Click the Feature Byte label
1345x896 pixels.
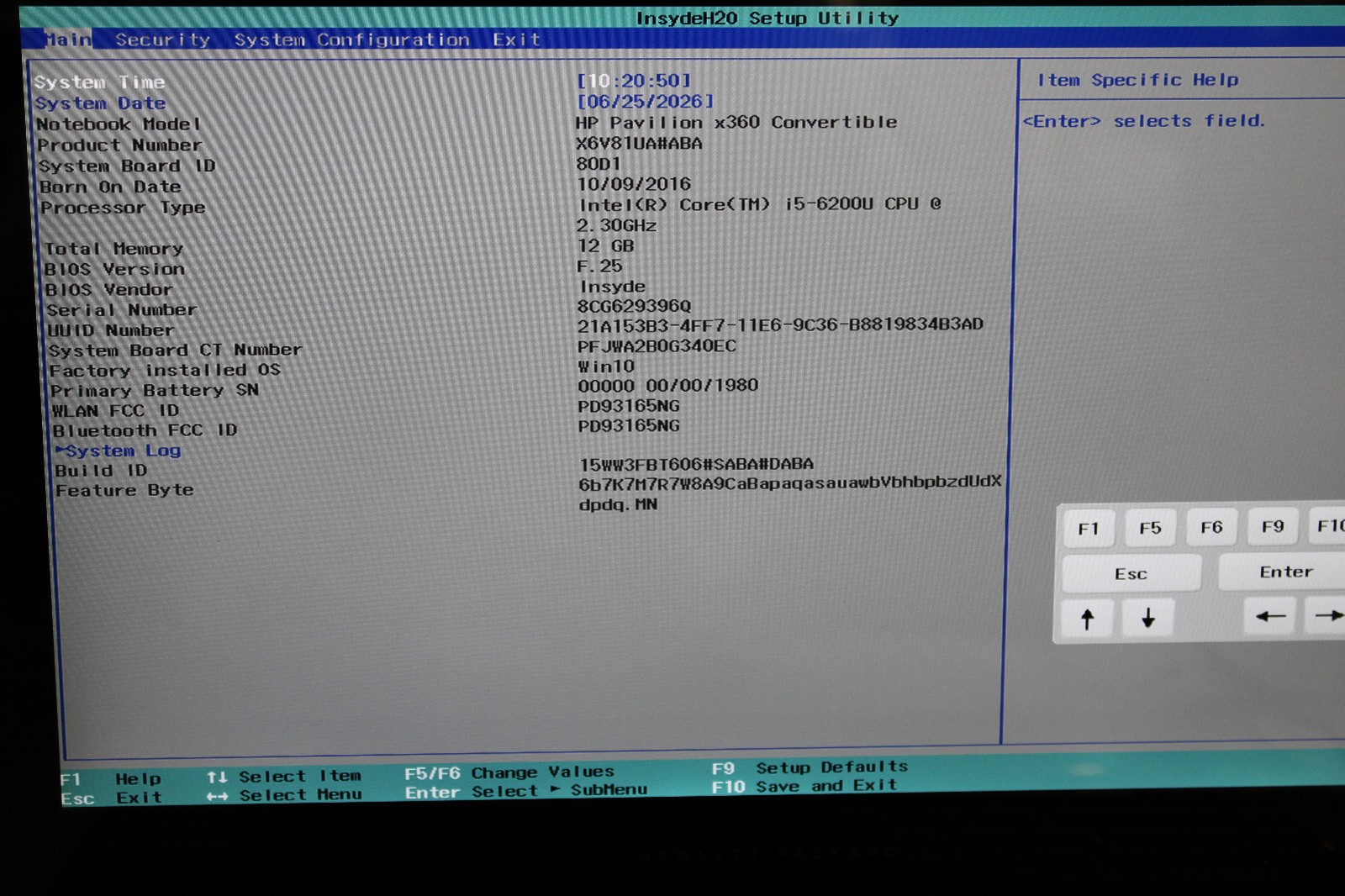[x=124, y=490]
